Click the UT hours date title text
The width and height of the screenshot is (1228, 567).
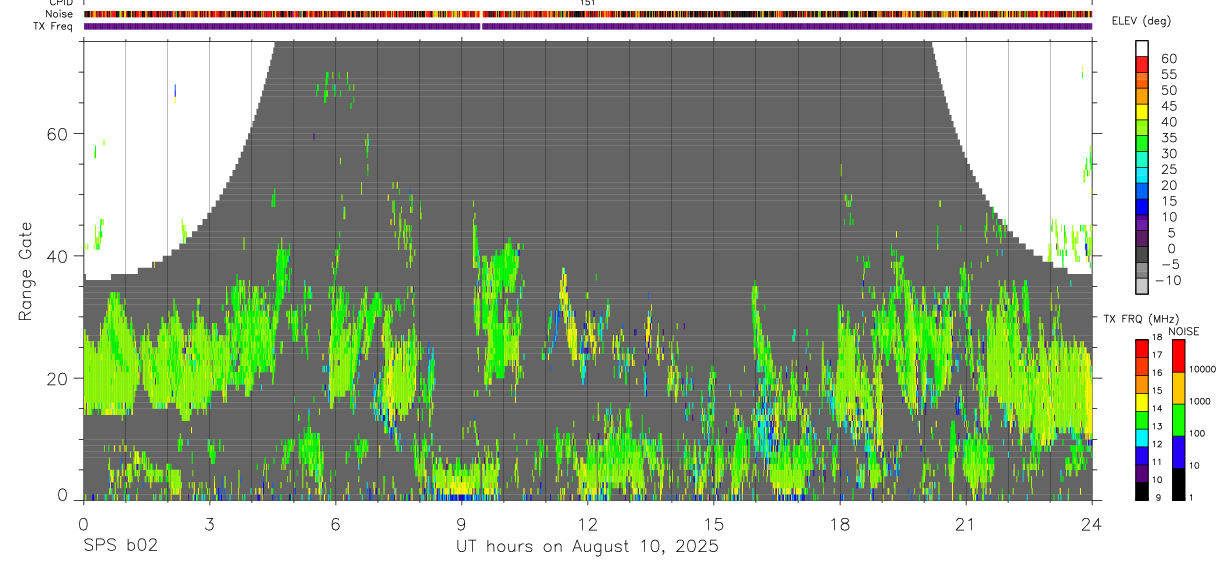587,547
